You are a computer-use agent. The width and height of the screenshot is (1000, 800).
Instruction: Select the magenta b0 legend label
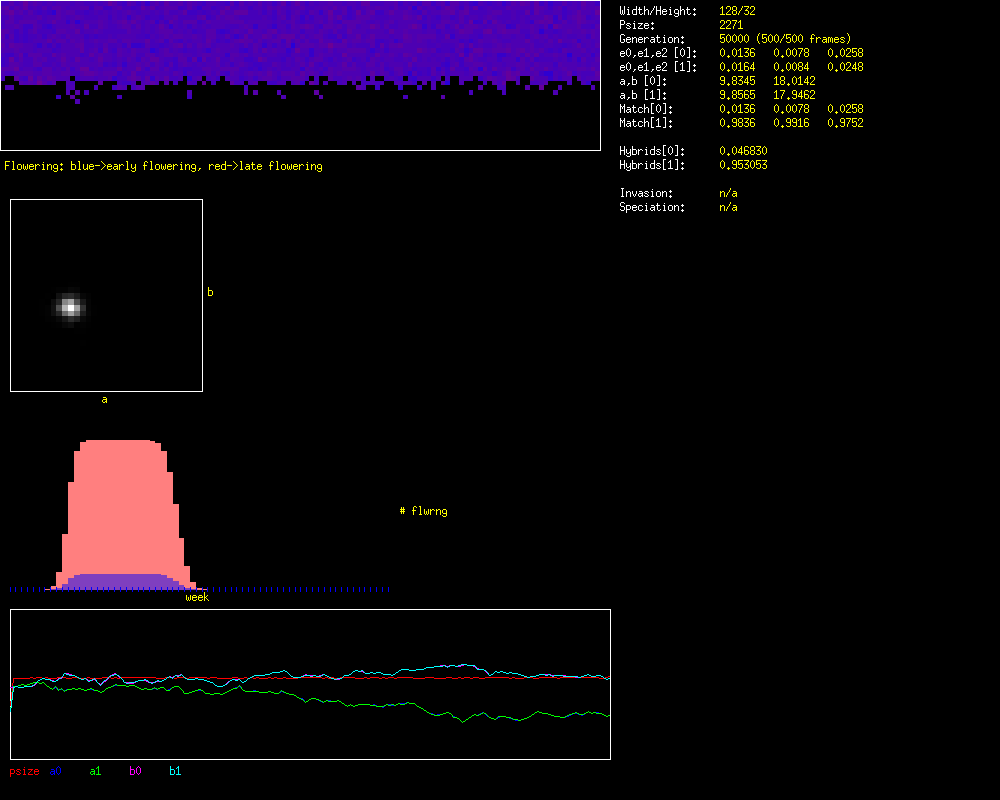click(135, 771)
